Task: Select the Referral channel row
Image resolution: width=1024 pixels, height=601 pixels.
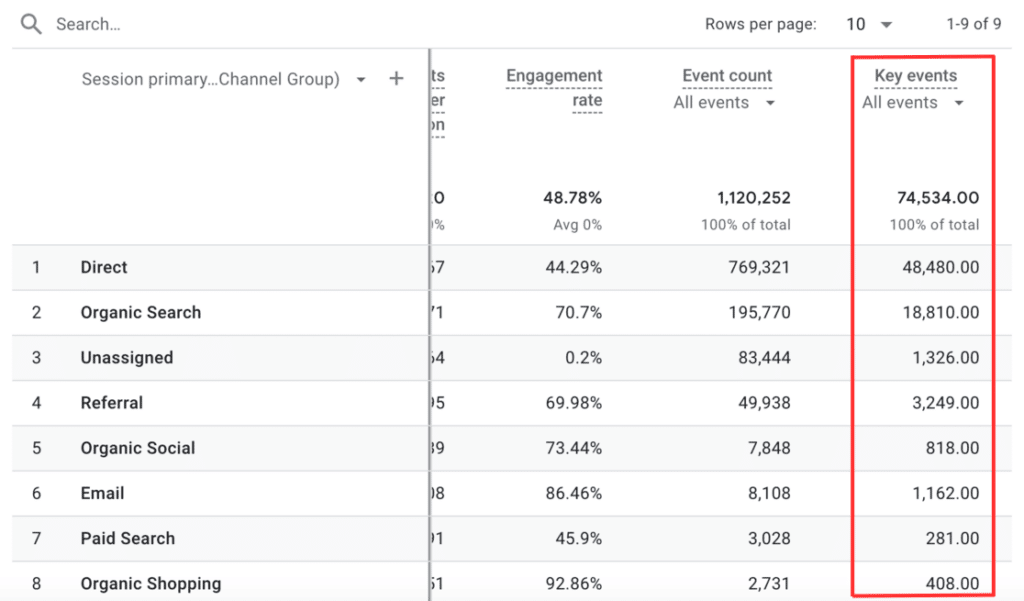Action: coord(111,403)
